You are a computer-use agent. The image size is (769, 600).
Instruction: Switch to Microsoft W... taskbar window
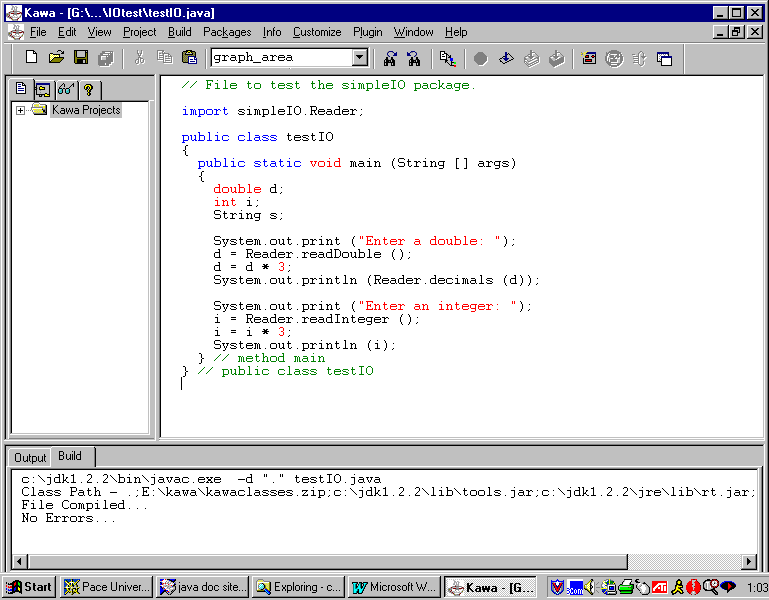click(394, 587)
